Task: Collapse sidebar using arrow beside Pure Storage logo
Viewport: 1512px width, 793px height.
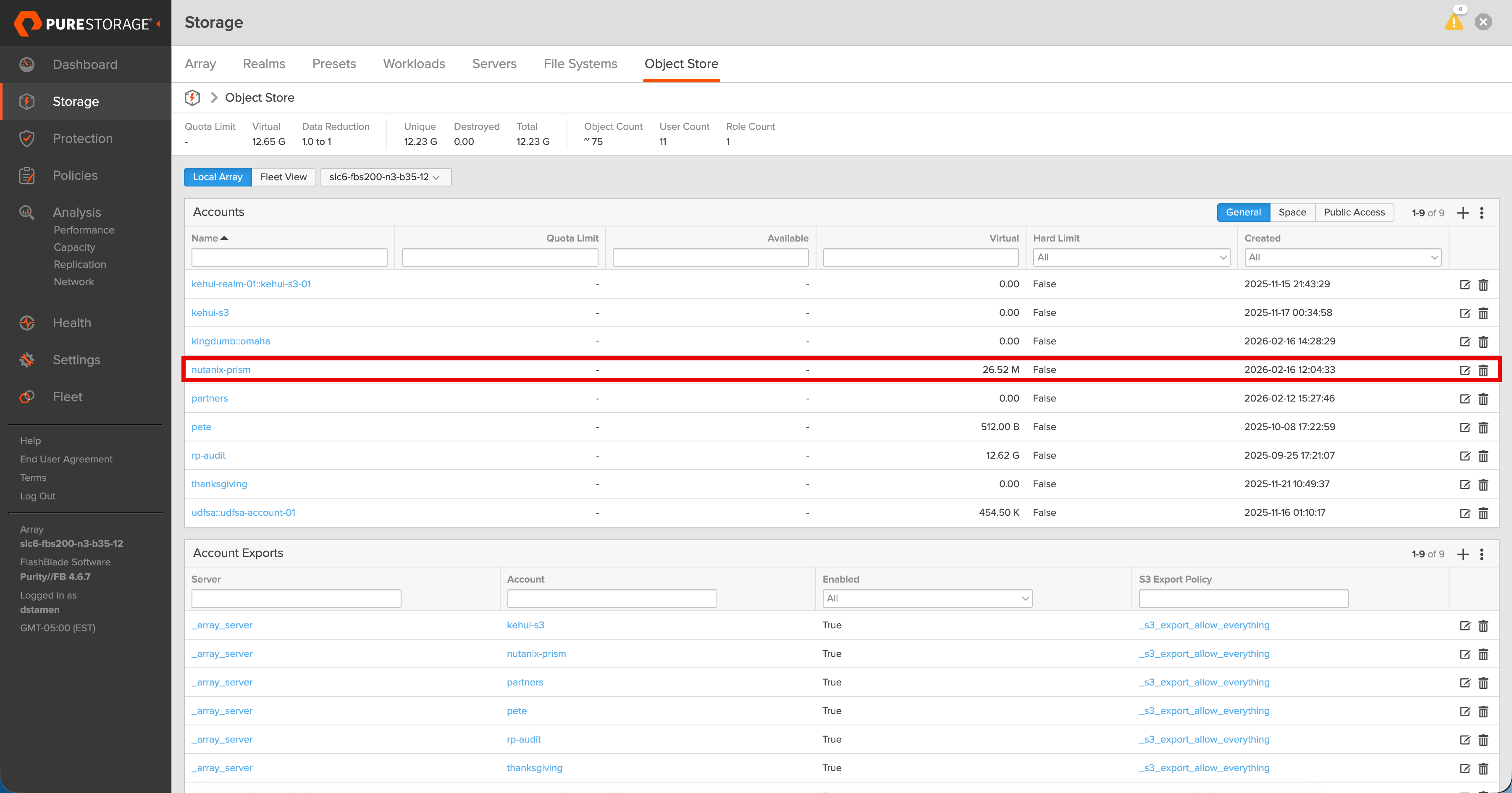Action: coord(158,24)
